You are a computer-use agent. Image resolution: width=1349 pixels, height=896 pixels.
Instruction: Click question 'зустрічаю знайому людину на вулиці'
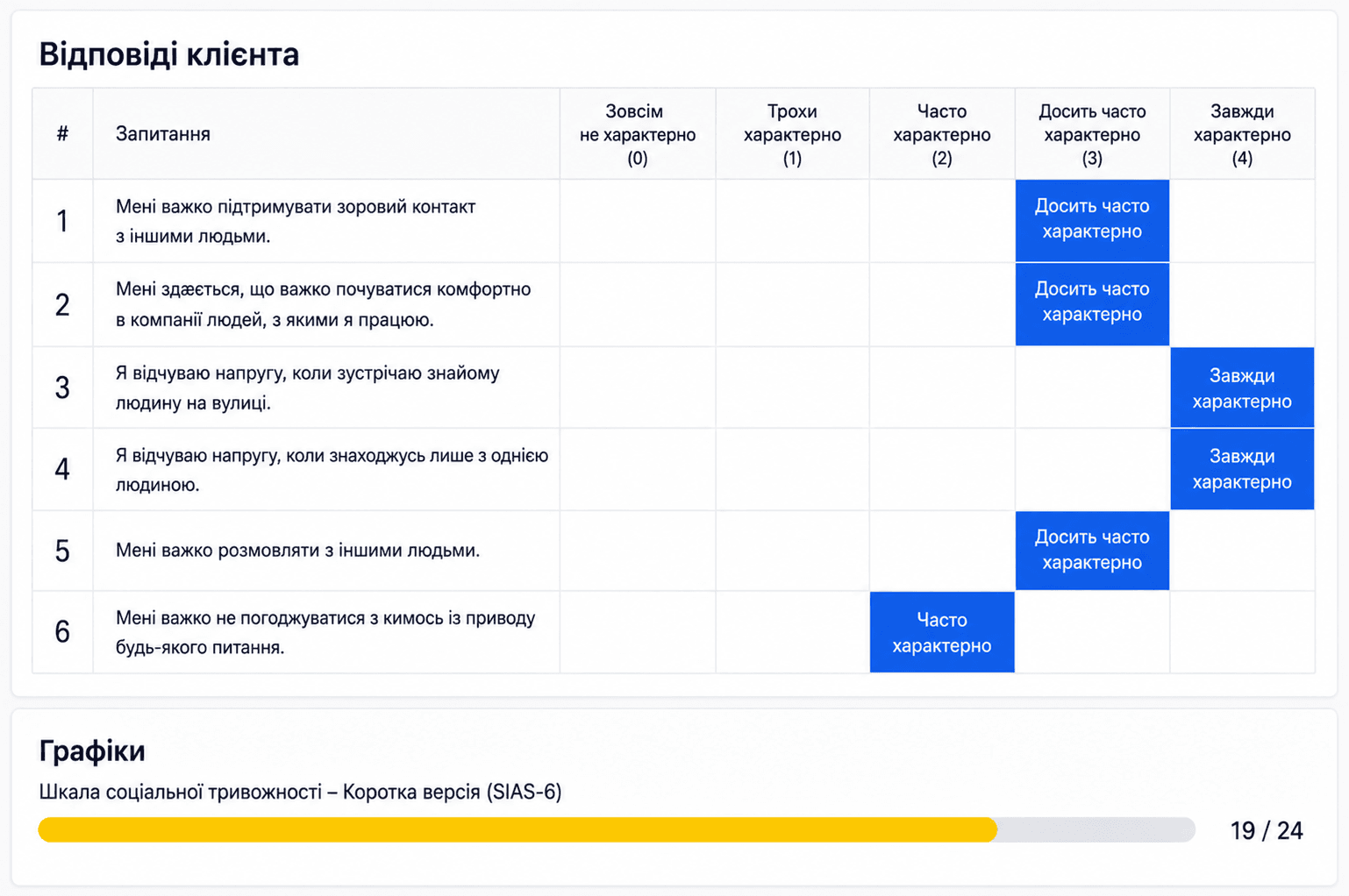click(x=308, y=388)
